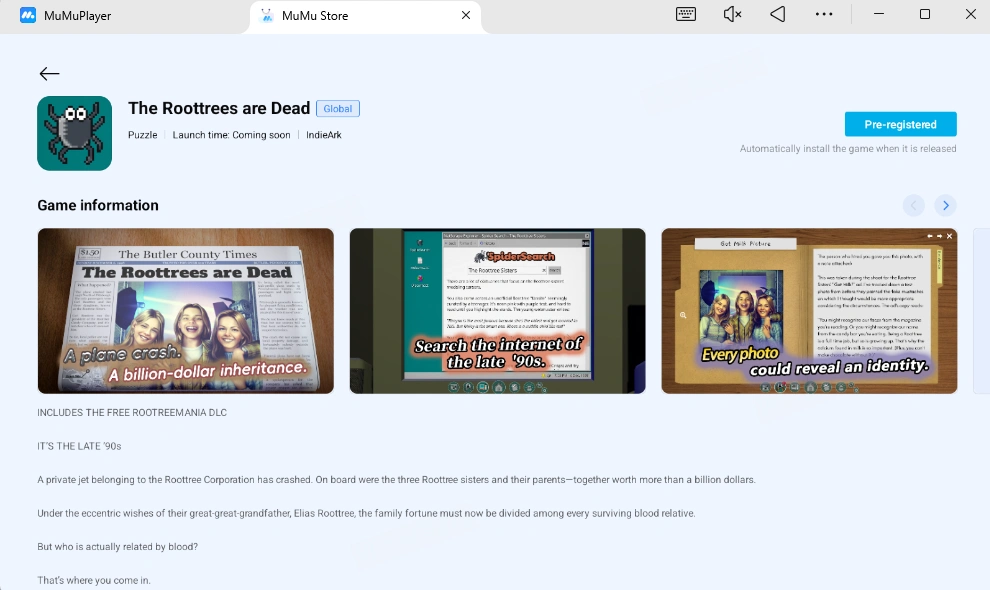Toggle the muted speaker icon
This screenshot has height=590, width=990.
(732, 15)
